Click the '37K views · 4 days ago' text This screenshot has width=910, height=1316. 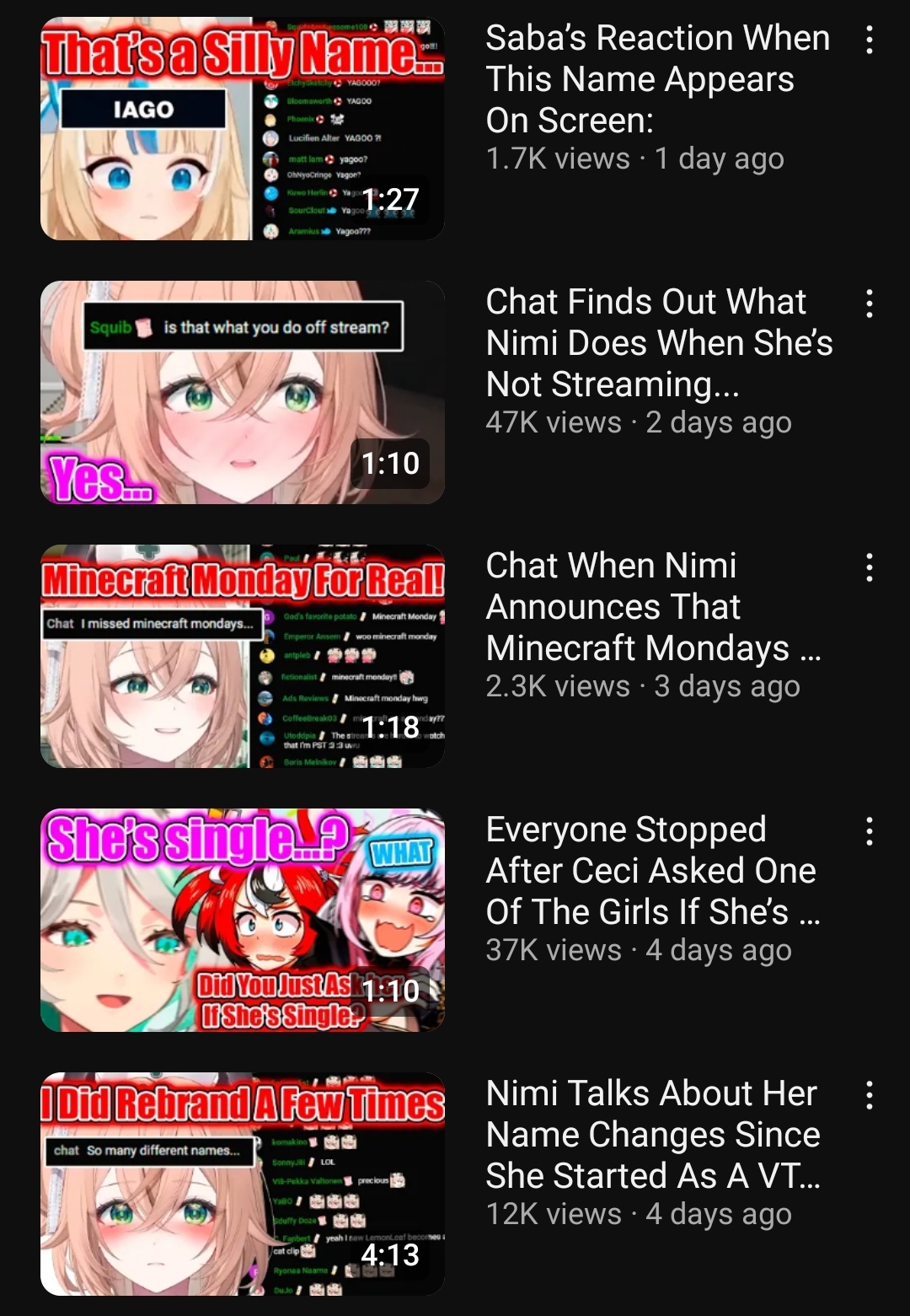tap(639, 950)
